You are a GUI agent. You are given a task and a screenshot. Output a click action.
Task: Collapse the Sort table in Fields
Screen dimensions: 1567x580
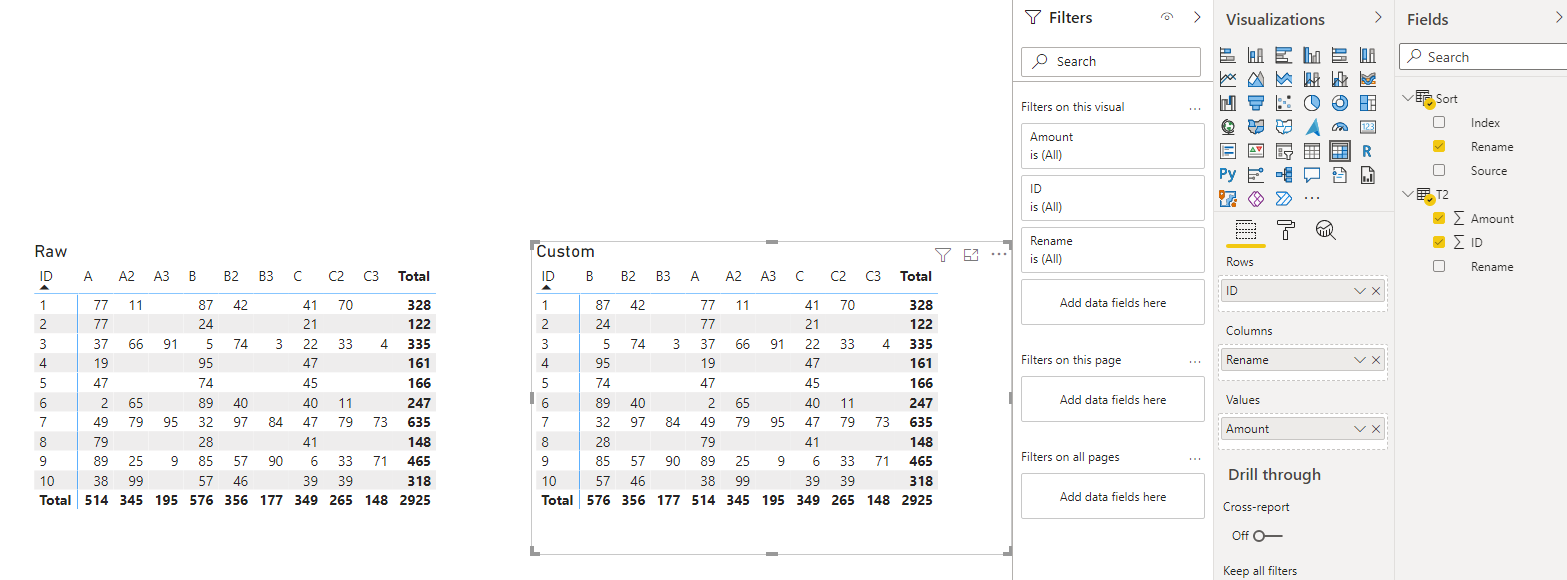1408,98
